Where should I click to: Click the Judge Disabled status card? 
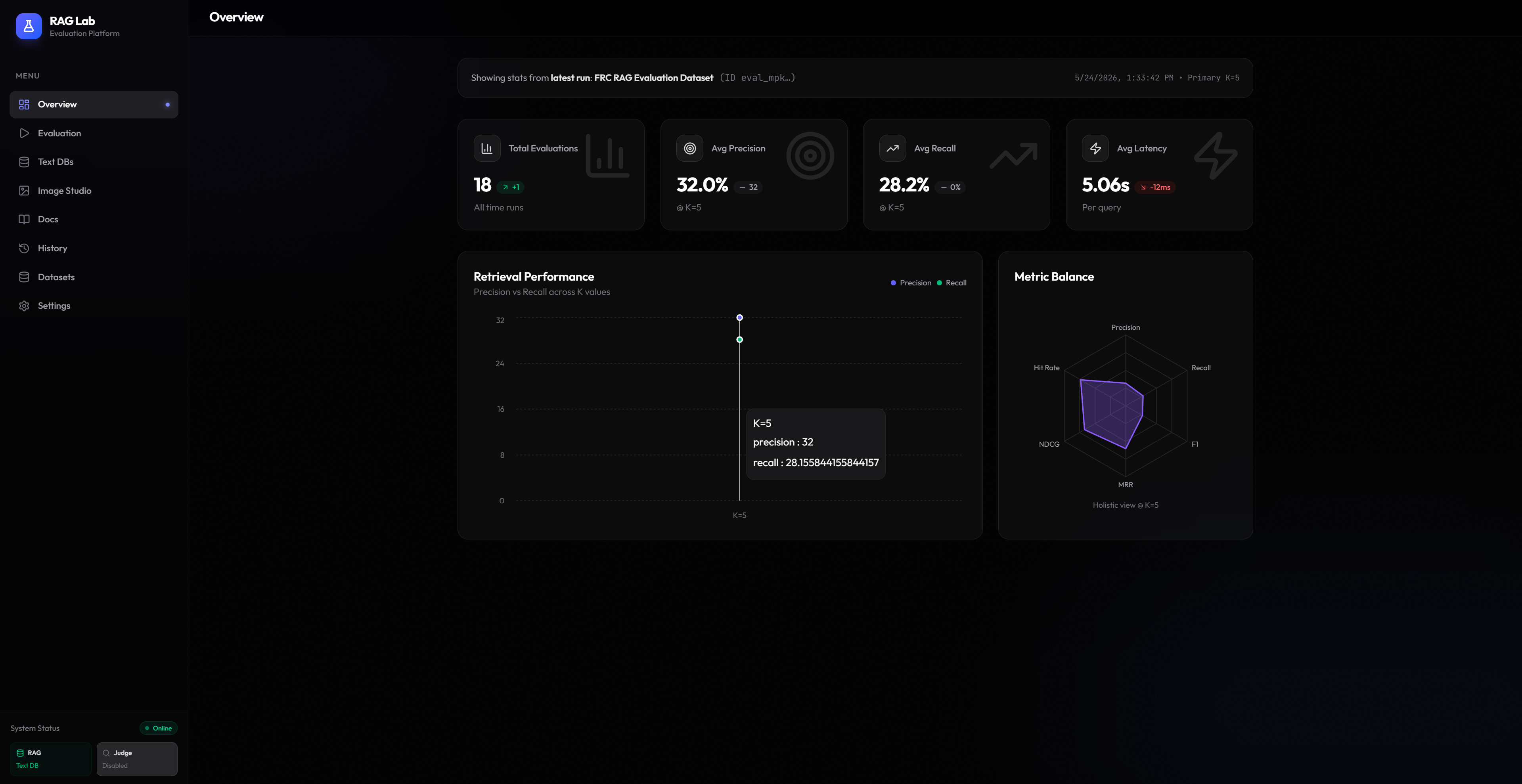click(137, 759)
